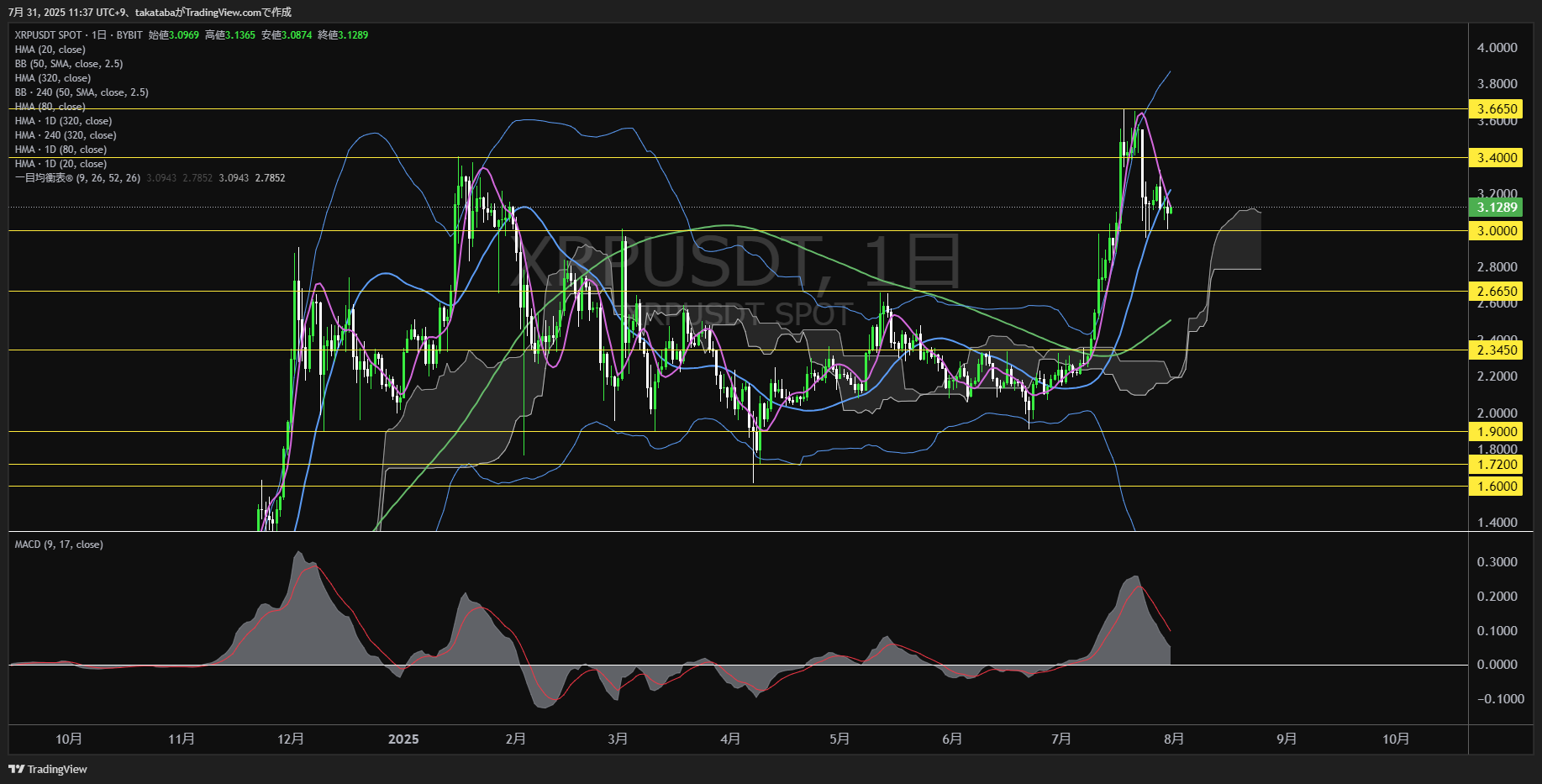Select the yellow 1.9000 price label
Viewport: 1542px width, 784px height.
click(1496, 431)
